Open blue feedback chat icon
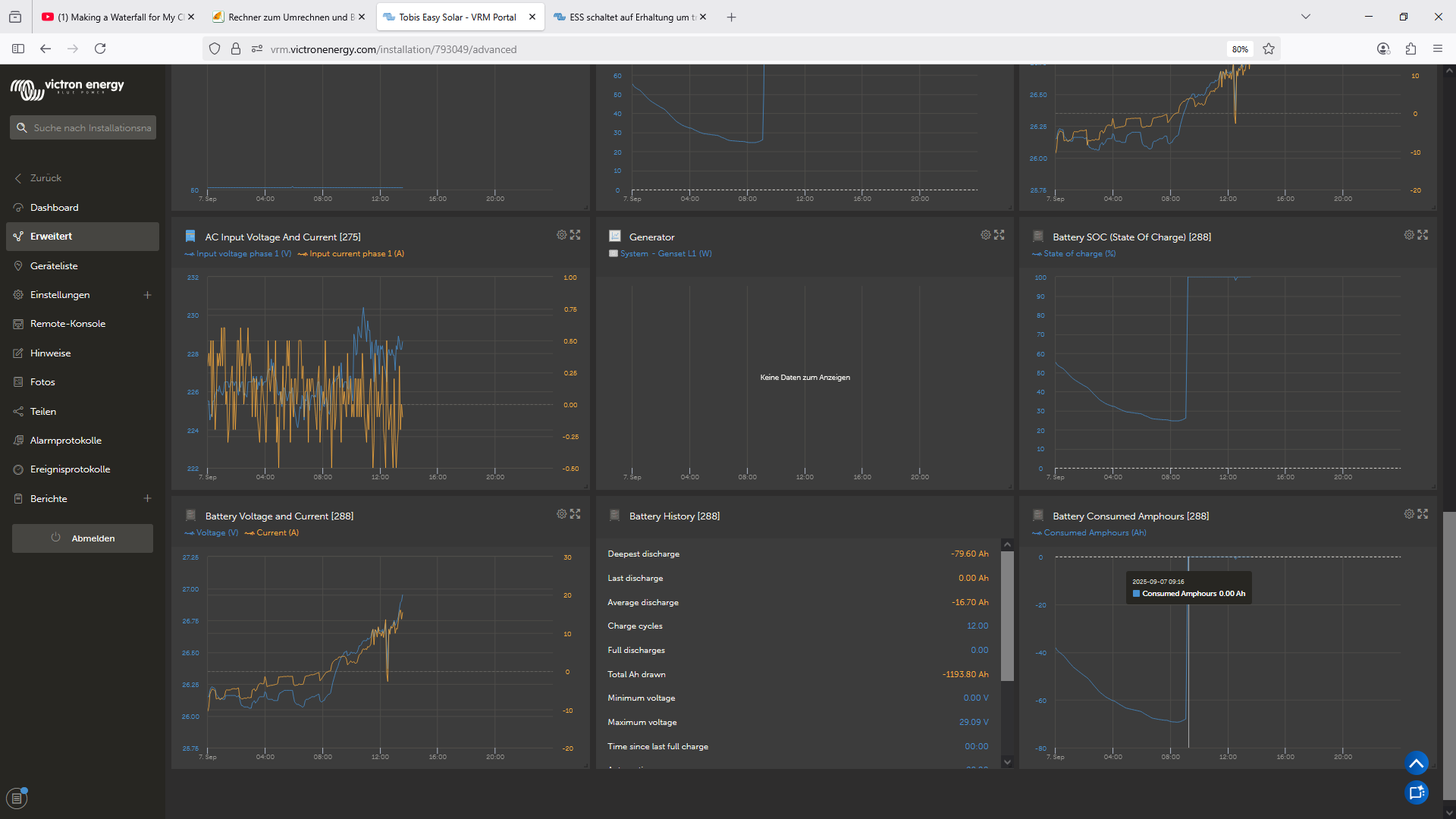The height and width of the screenshot is (819, 1456). tap(1416, 792)
